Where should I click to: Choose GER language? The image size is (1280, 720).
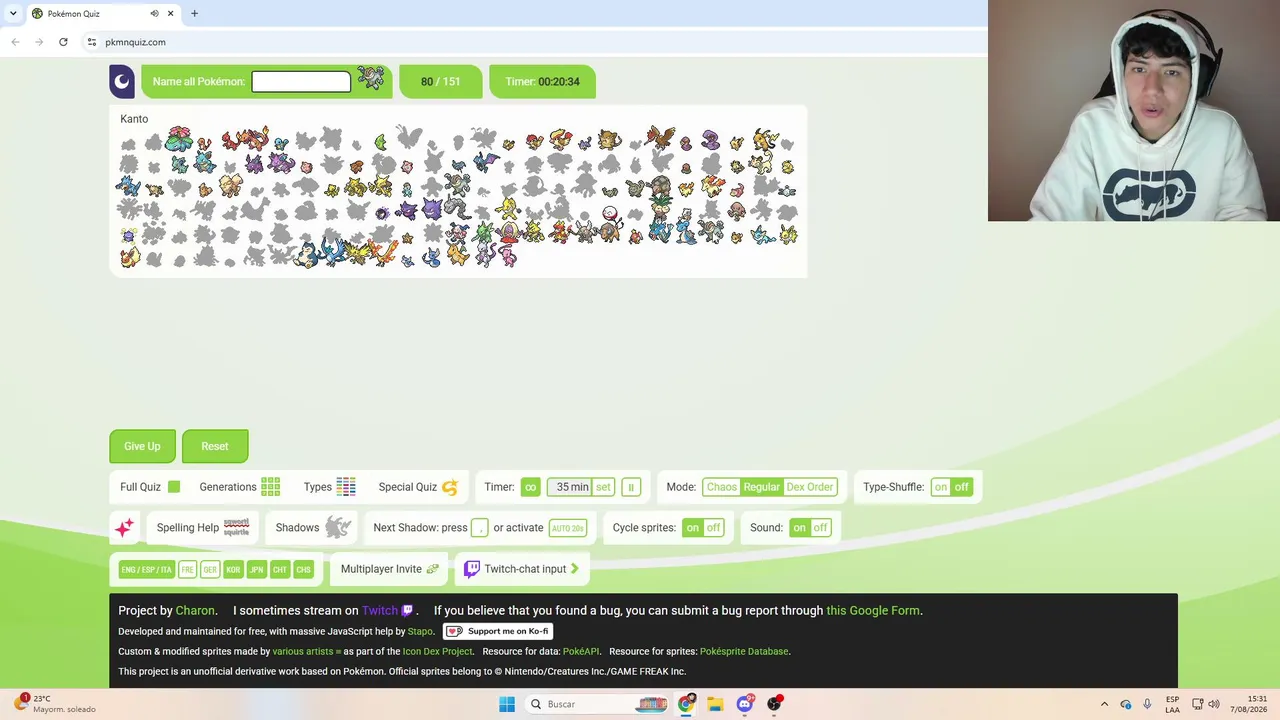pos(210,569)
